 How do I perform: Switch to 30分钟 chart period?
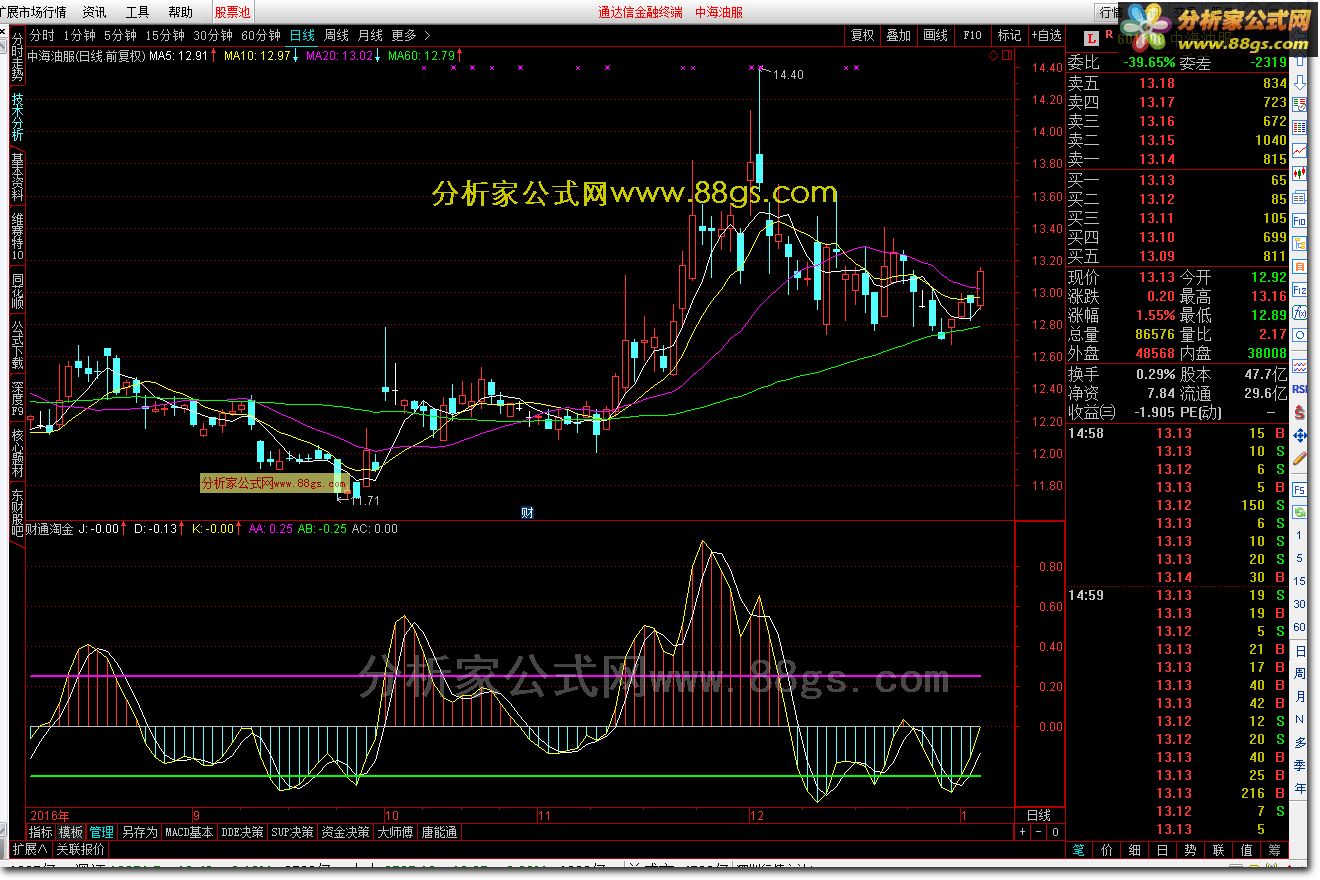[x=213, y=35]
